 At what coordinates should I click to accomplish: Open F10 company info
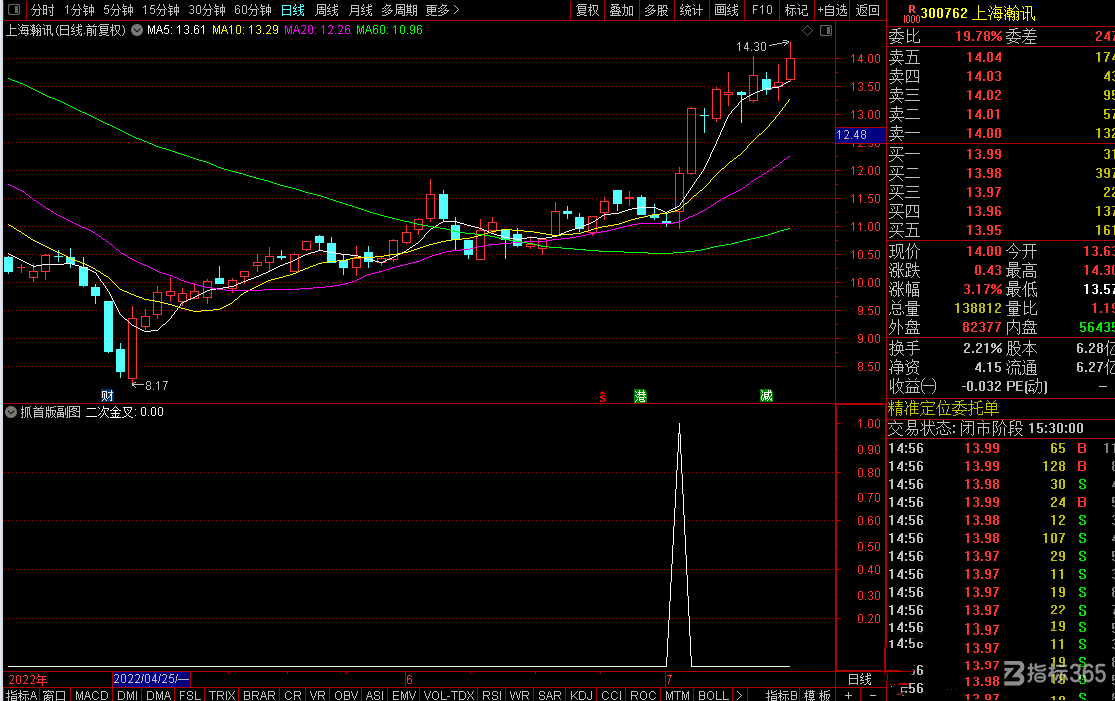(x=762, y=10)
